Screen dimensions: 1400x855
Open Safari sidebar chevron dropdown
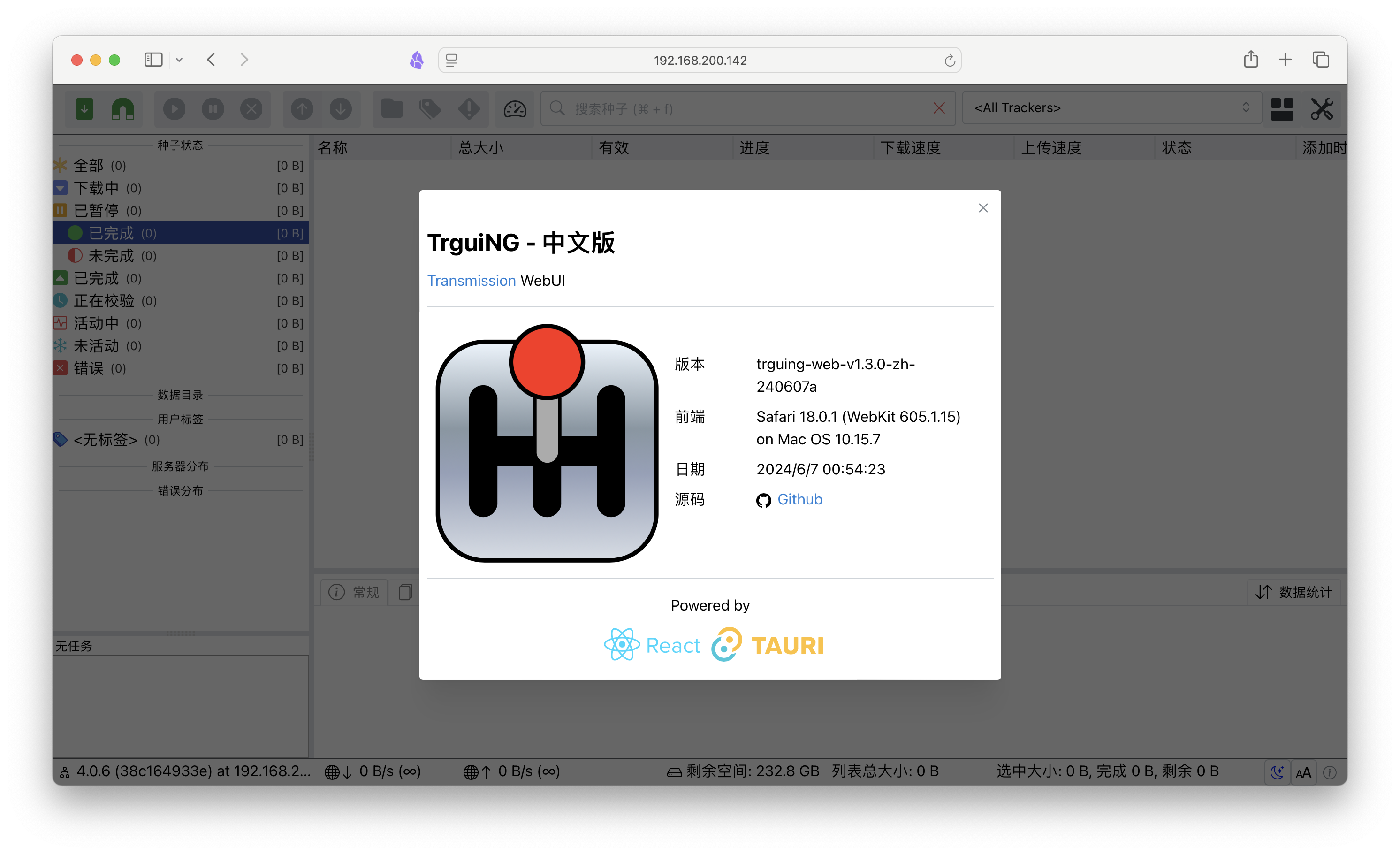tap(179, 60)
